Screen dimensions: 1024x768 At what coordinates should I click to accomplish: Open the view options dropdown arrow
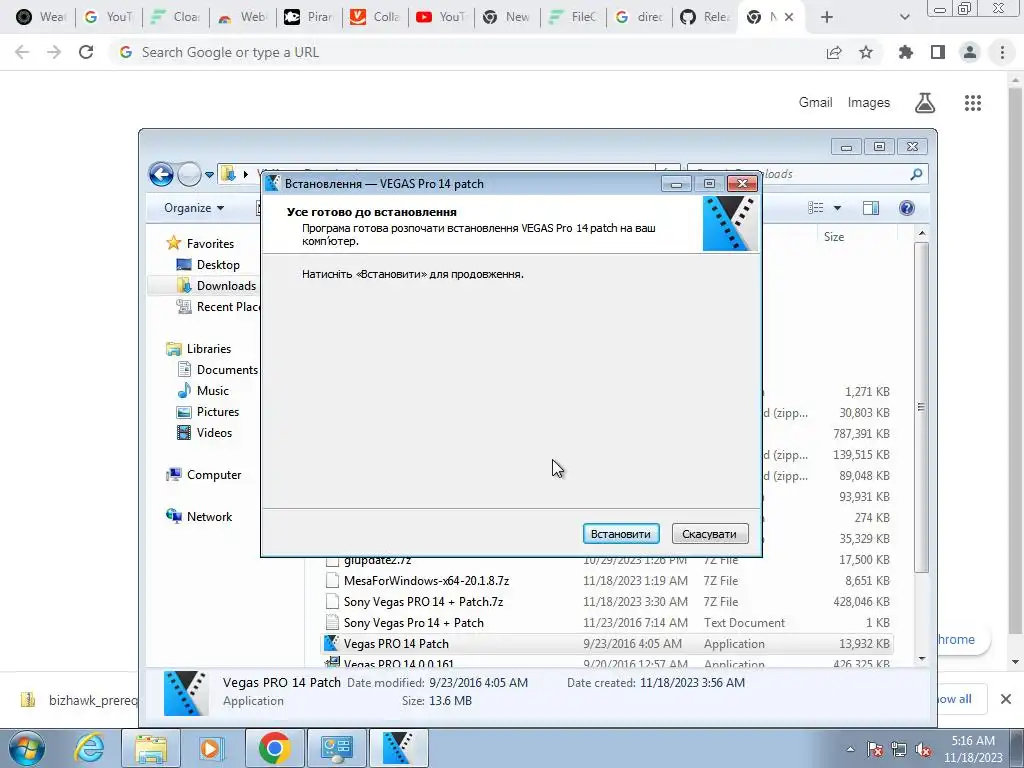tap(837, 208)
